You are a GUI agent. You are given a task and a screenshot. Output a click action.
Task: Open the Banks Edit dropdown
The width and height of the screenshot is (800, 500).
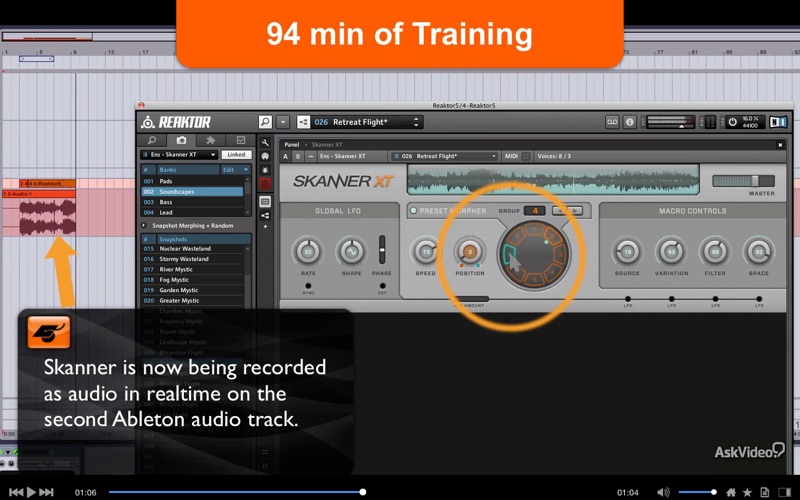pos(236,169)
